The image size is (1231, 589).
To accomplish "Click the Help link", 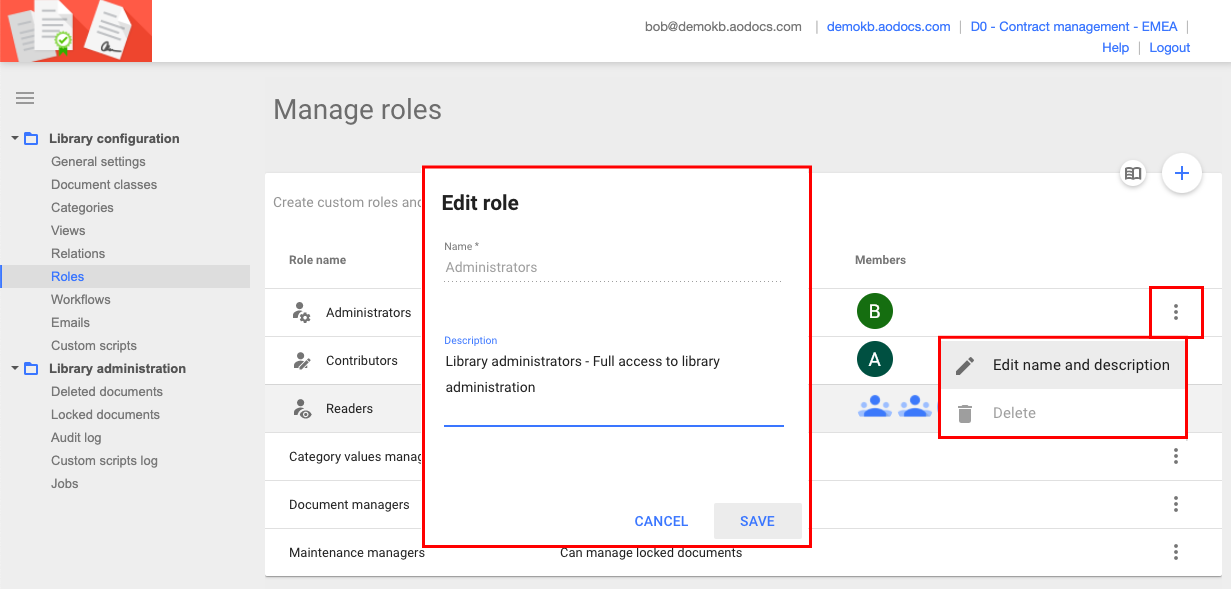I will 1115,48.
